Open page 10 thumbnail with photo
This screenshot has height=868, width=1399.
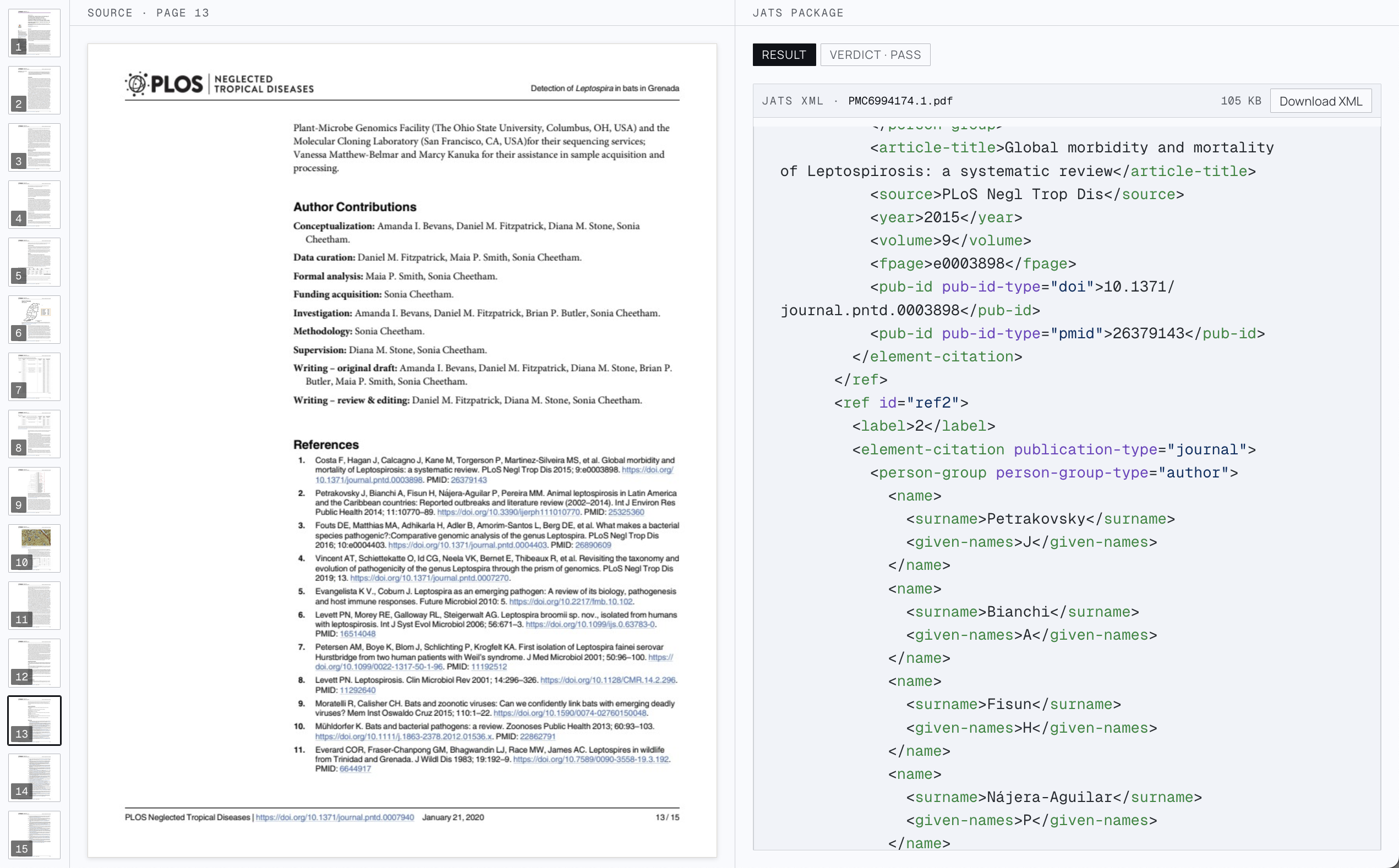[x=35, y=548]
